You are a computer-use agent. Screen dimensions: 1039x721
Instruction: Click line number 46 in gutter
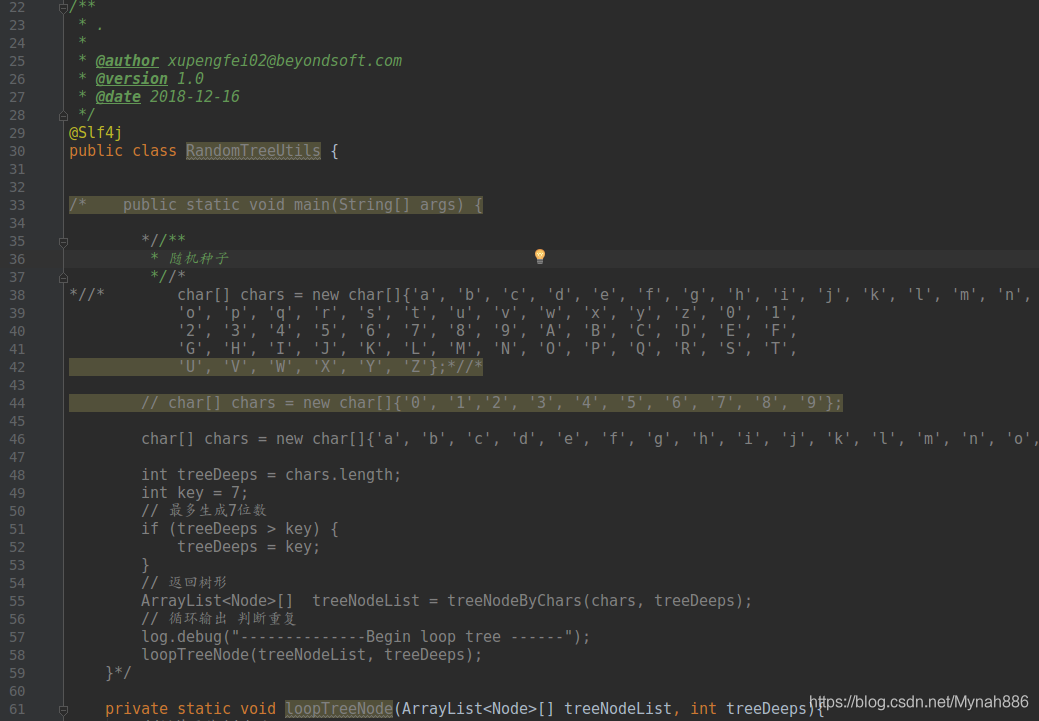tap(17, 439)
